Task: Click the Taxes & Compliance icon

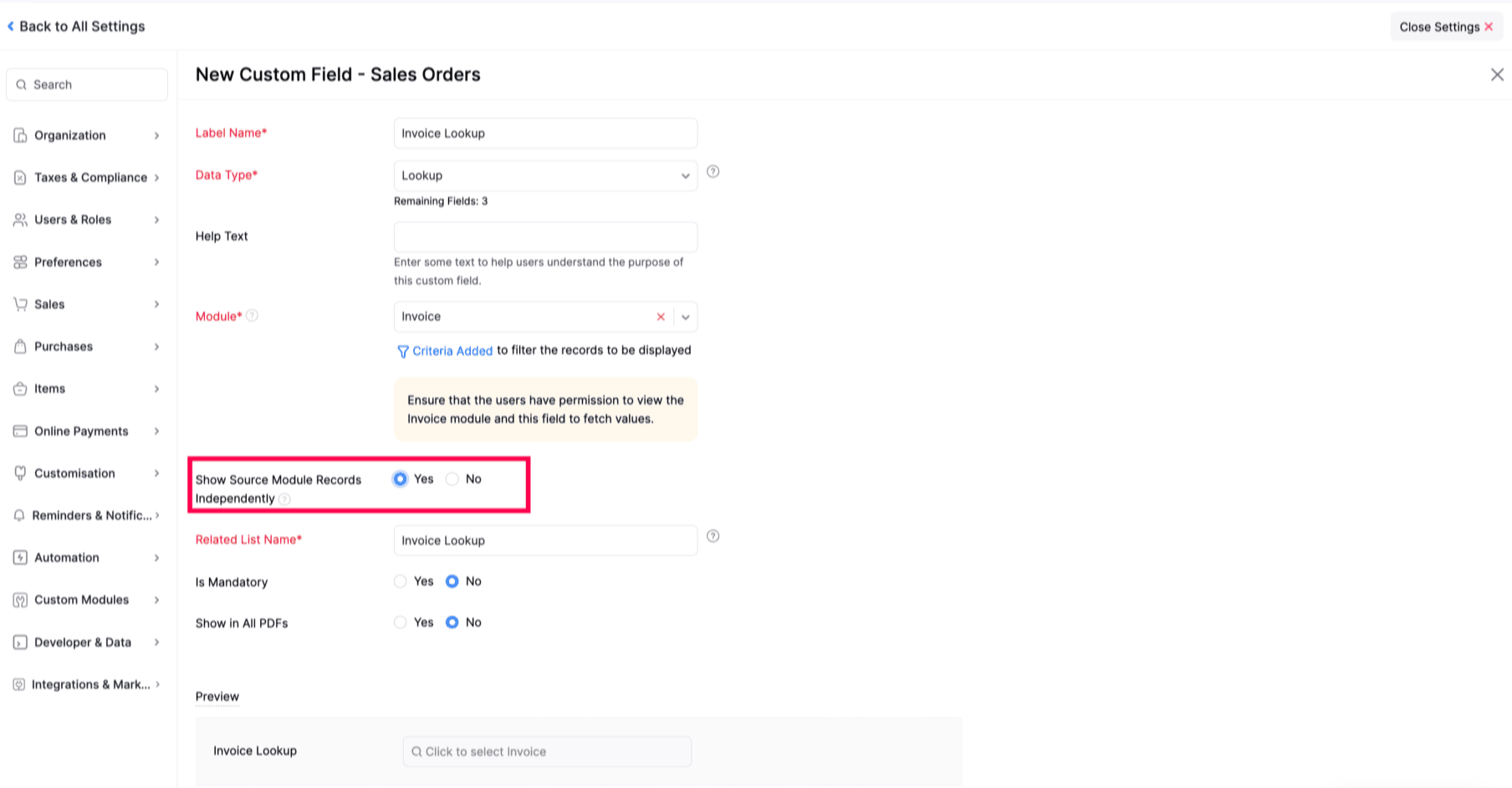Action: pyautogui.click(x=20, y=177)
